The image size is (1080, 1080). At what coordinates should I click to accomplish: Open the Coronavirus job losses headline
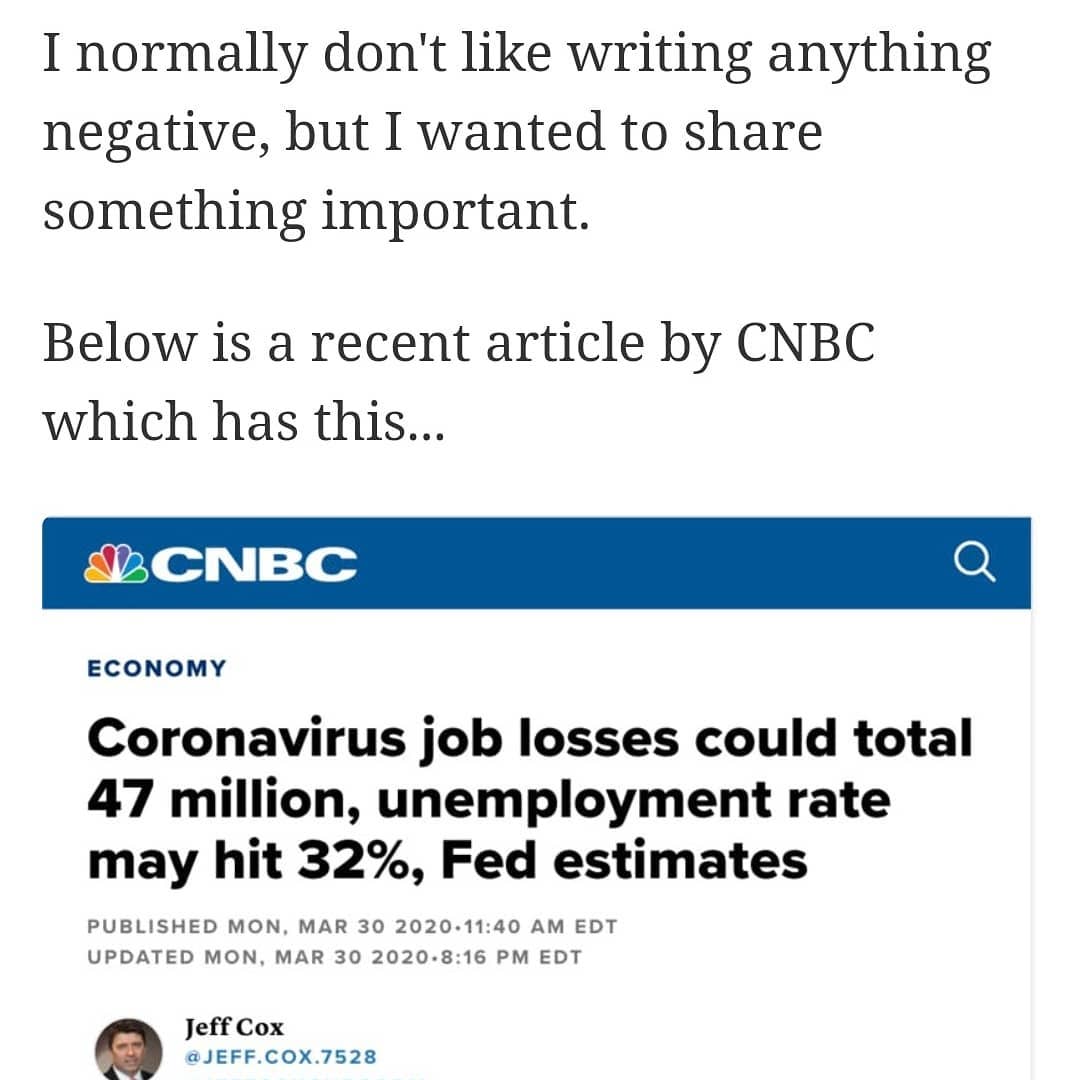pyautogui.click(x=530, y=800)
